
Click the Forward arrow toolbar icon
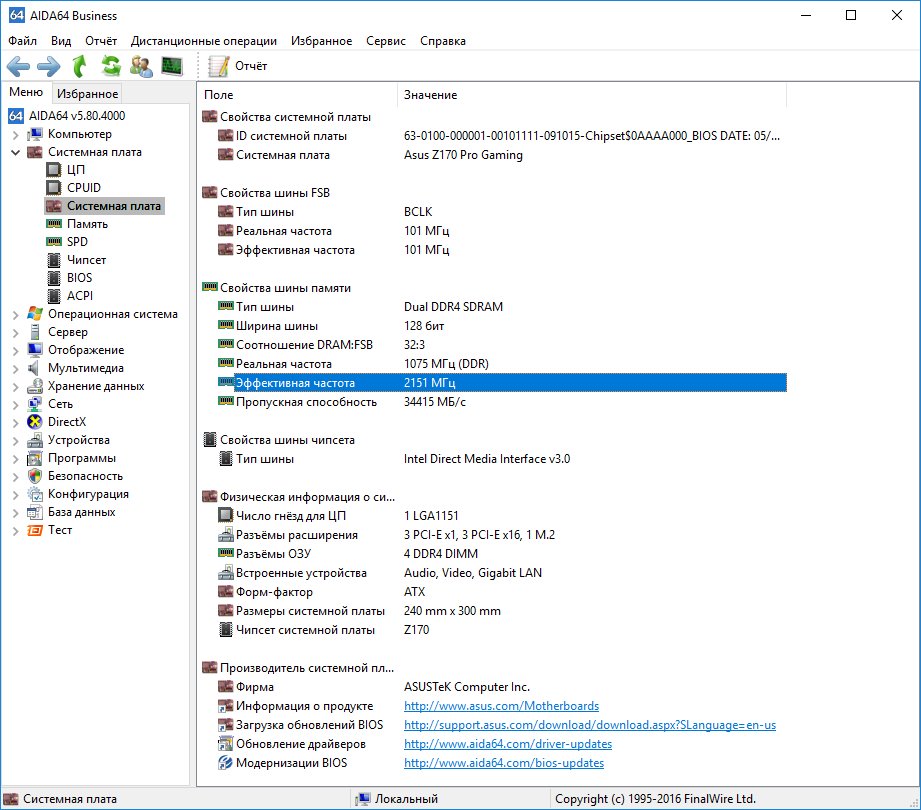[x=49, y=66]
